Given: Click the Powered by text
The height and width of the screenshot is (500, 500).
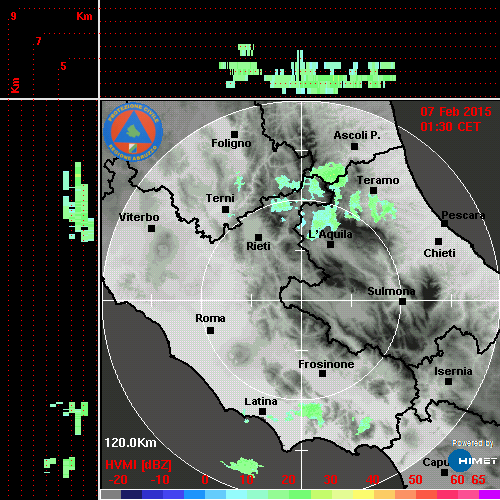Looking at the screenshot, I should [x=473, y=443].
